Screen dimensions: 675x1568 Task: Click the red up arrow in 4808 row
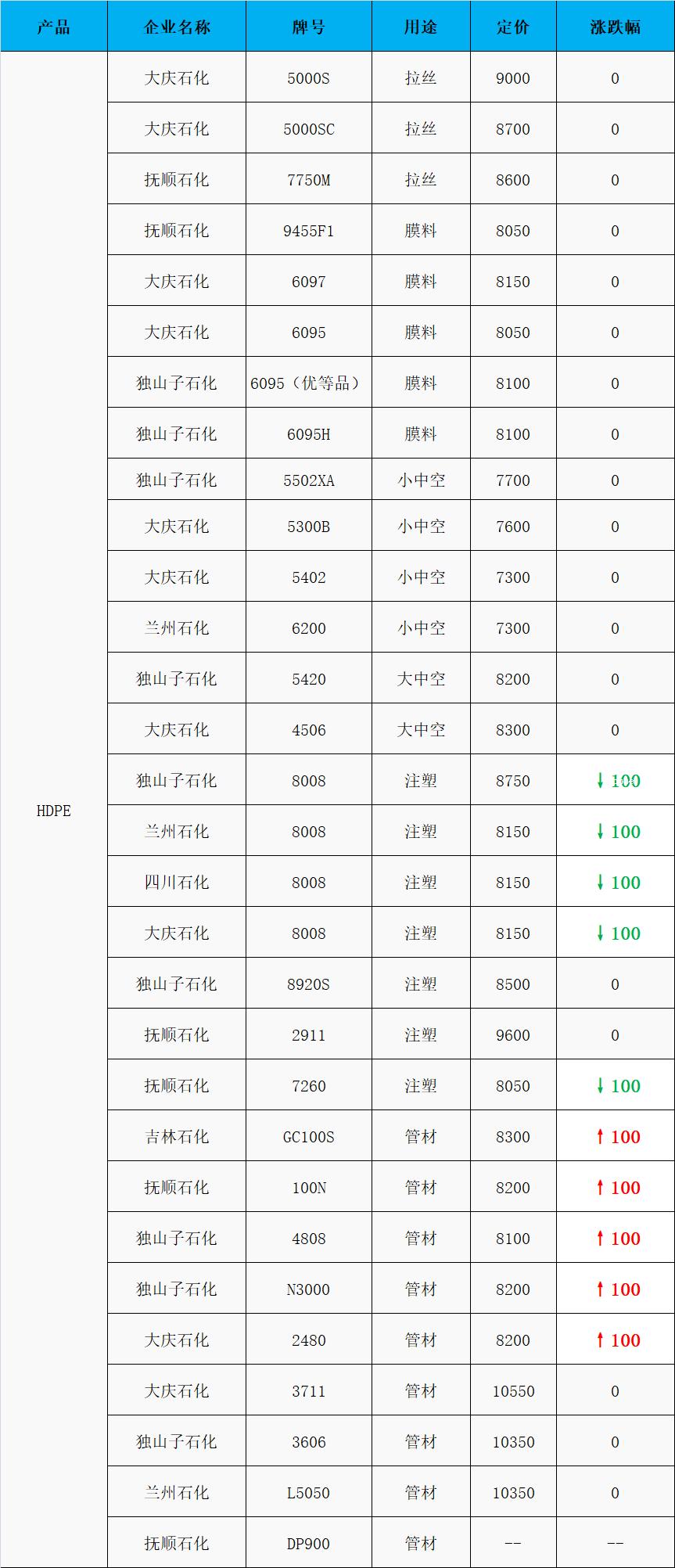(x=600, y=1238)
